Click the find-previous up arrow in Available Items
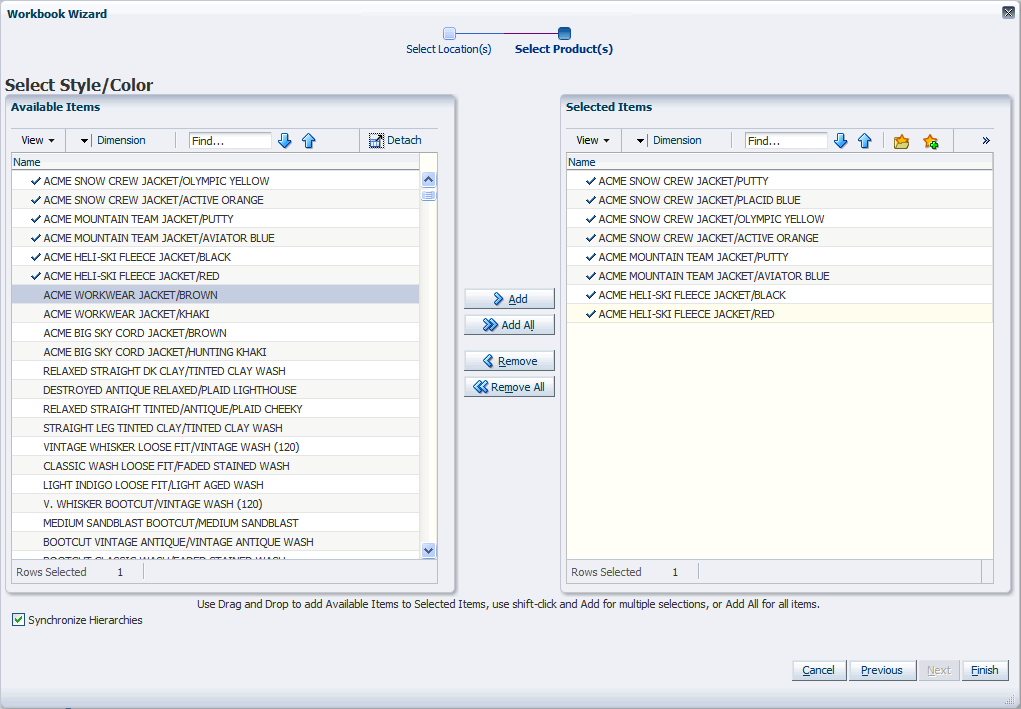 pyautogui.click(x=309, y=141)
